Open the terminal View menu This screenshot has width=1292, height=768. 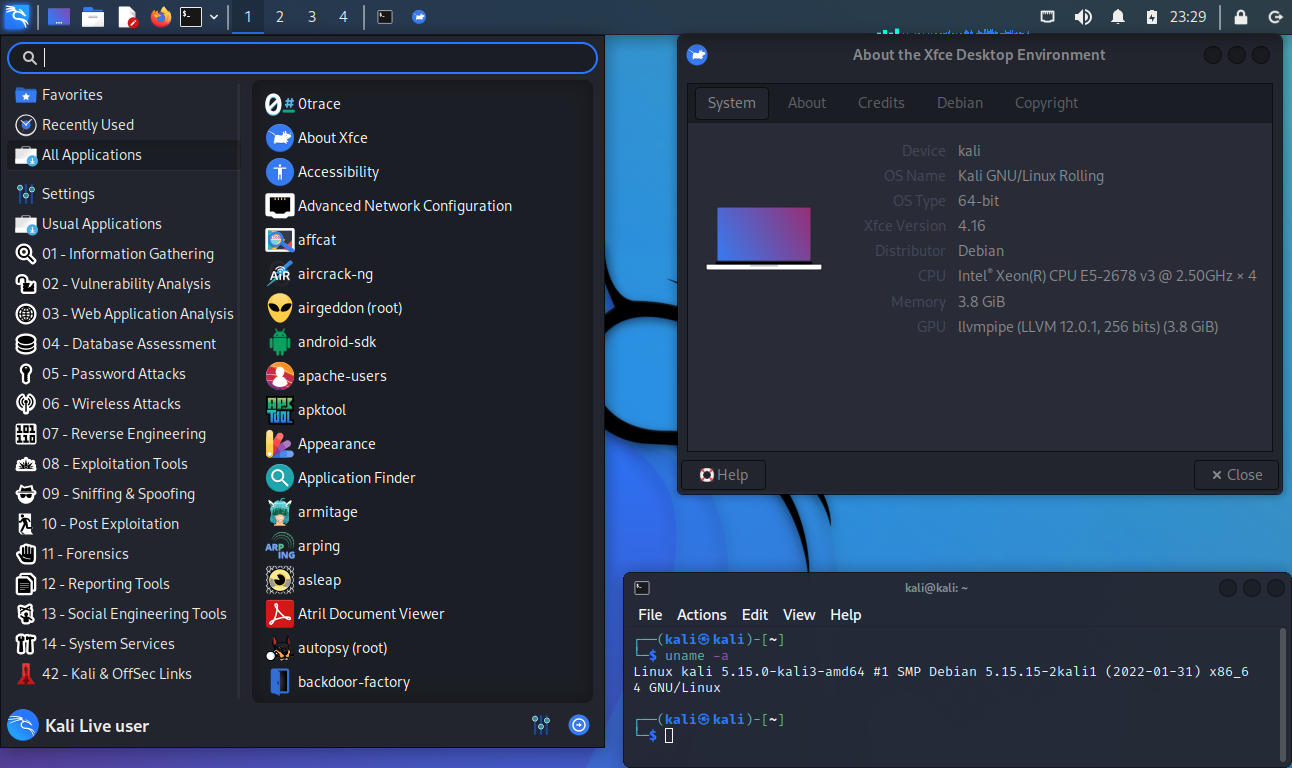coord(799,615)
